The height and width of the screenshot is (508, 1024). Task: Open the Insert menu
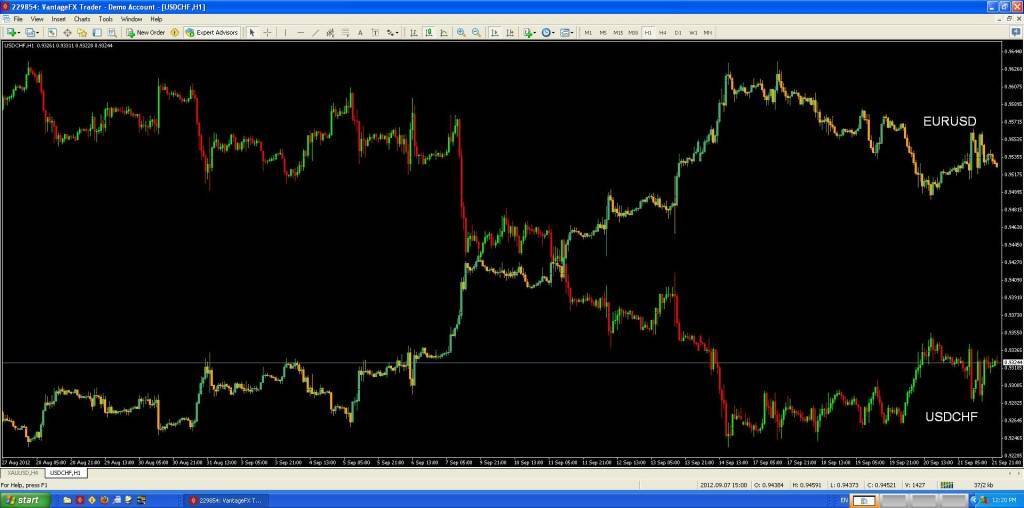point(59,19)
